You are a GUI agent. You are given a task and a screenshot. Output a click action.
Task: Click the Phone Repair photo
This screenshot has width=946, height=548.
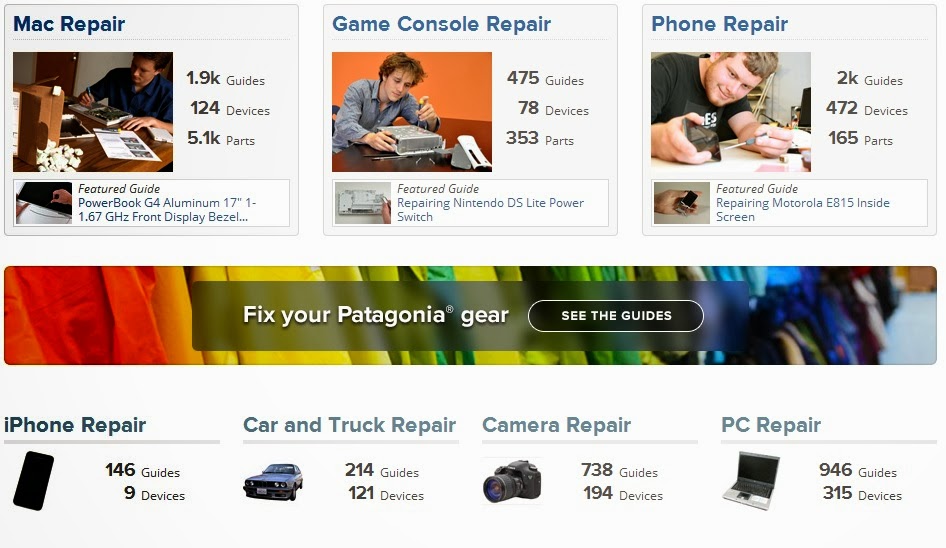(731, 112)
